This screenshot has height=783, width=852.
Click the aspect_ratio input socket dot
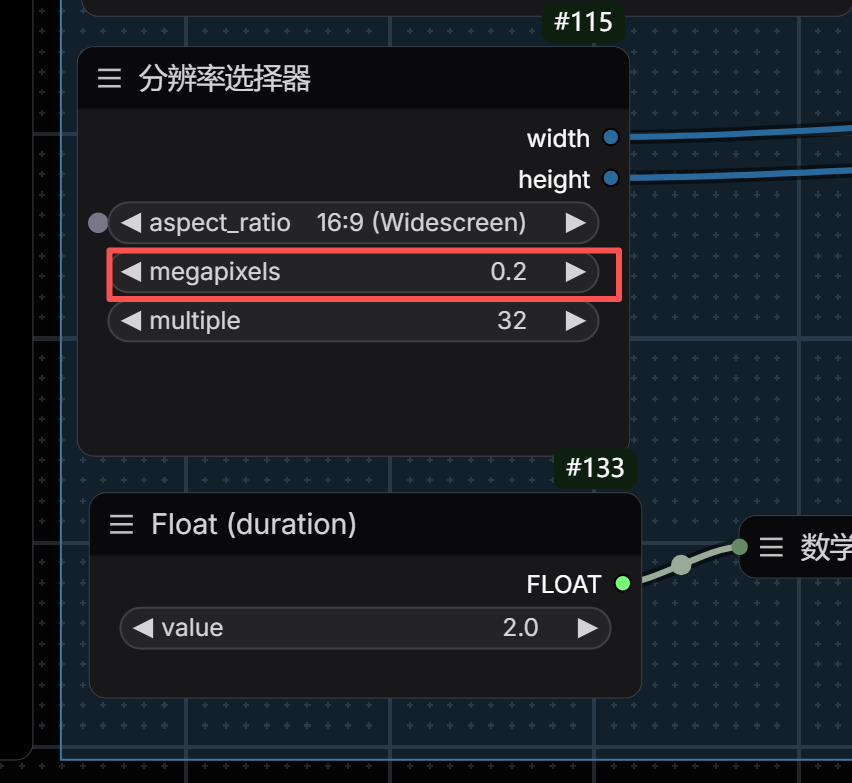click(98, 223)
